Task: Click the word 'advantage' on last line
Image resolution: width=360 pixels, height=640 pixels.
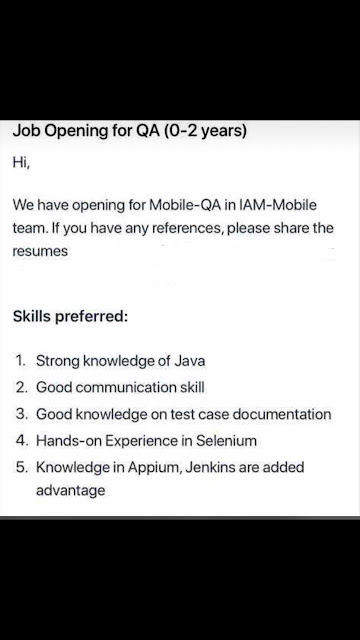Action: (71, 490)
